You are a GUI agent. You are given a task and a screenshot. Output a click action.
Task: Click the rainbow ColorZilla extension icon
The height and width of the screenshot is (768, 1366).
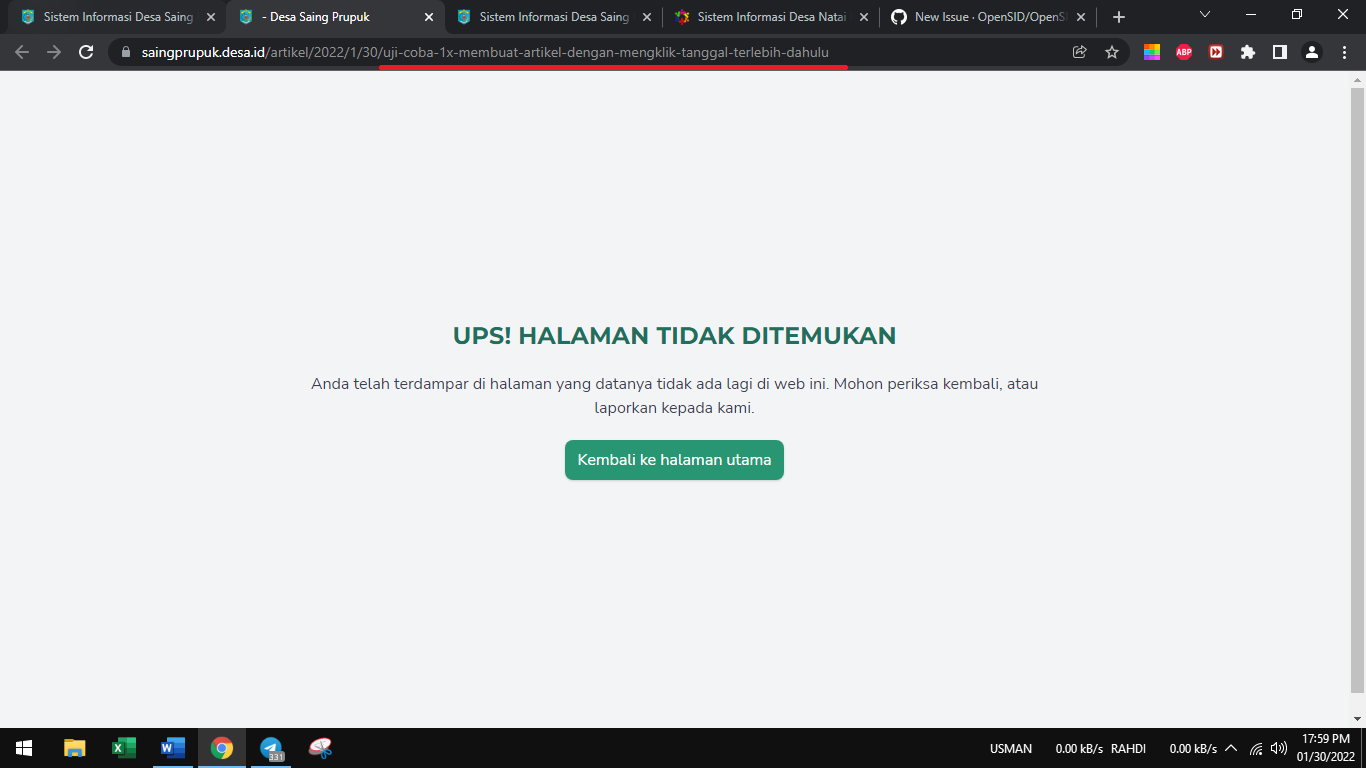click(1152, 51)
